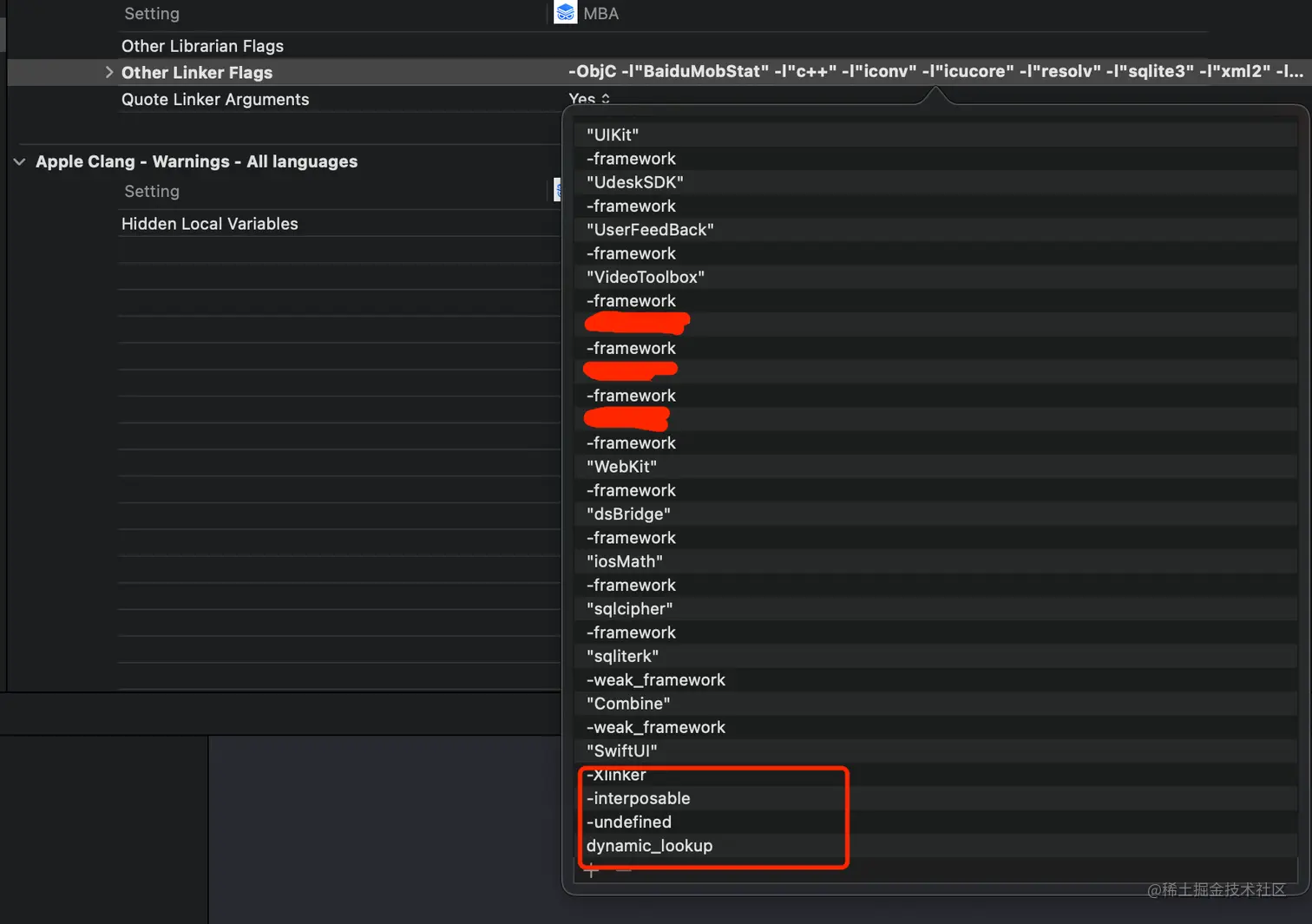Select the -framework entry directly above "sqliterk"
The height and width of the screenshot is (924, 1312).
[935, 632]
